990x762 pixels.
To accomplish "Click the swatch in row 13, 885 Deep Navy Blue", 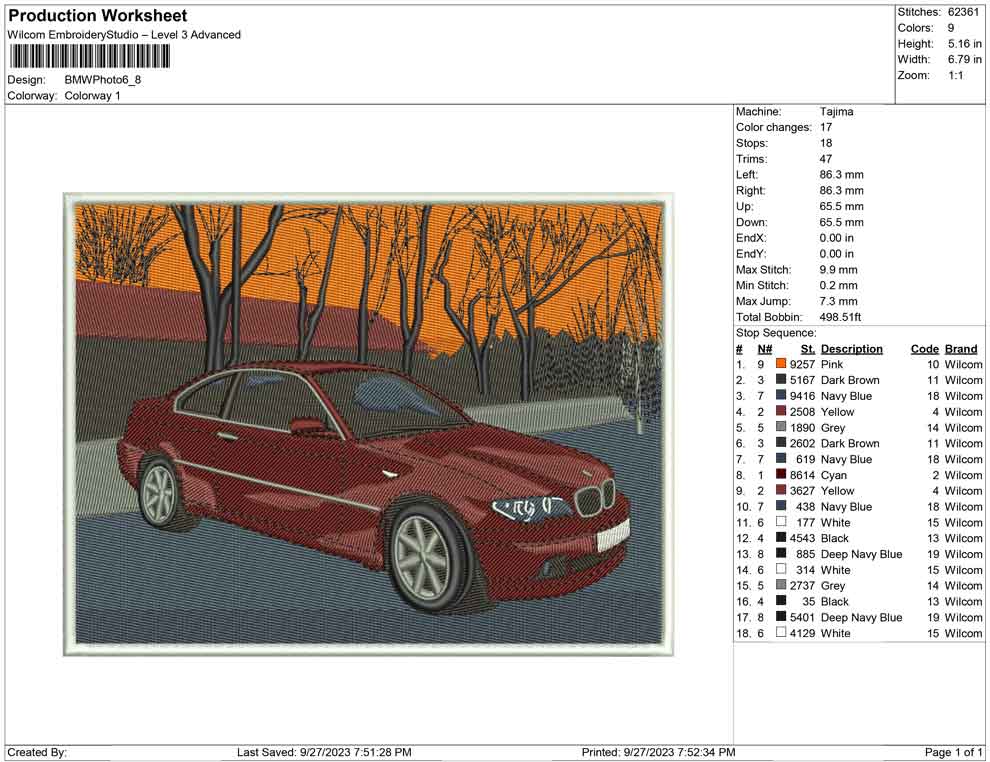I will [x=781, y=553].
